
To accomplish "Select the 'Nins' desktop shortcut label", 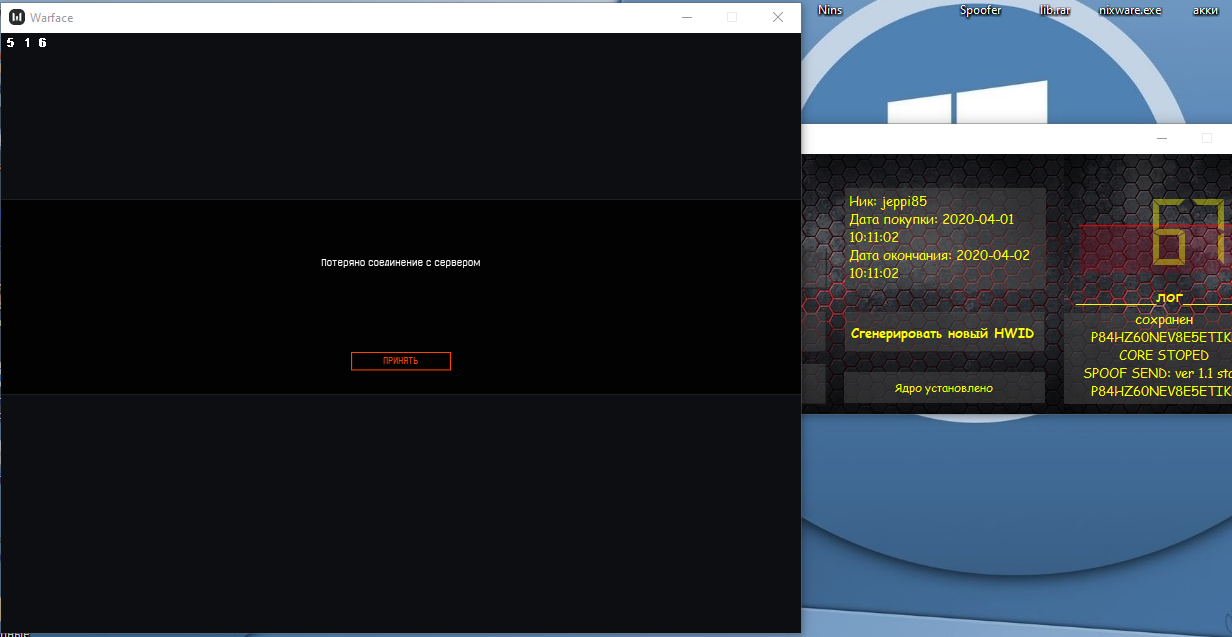I will pos(830,10).
